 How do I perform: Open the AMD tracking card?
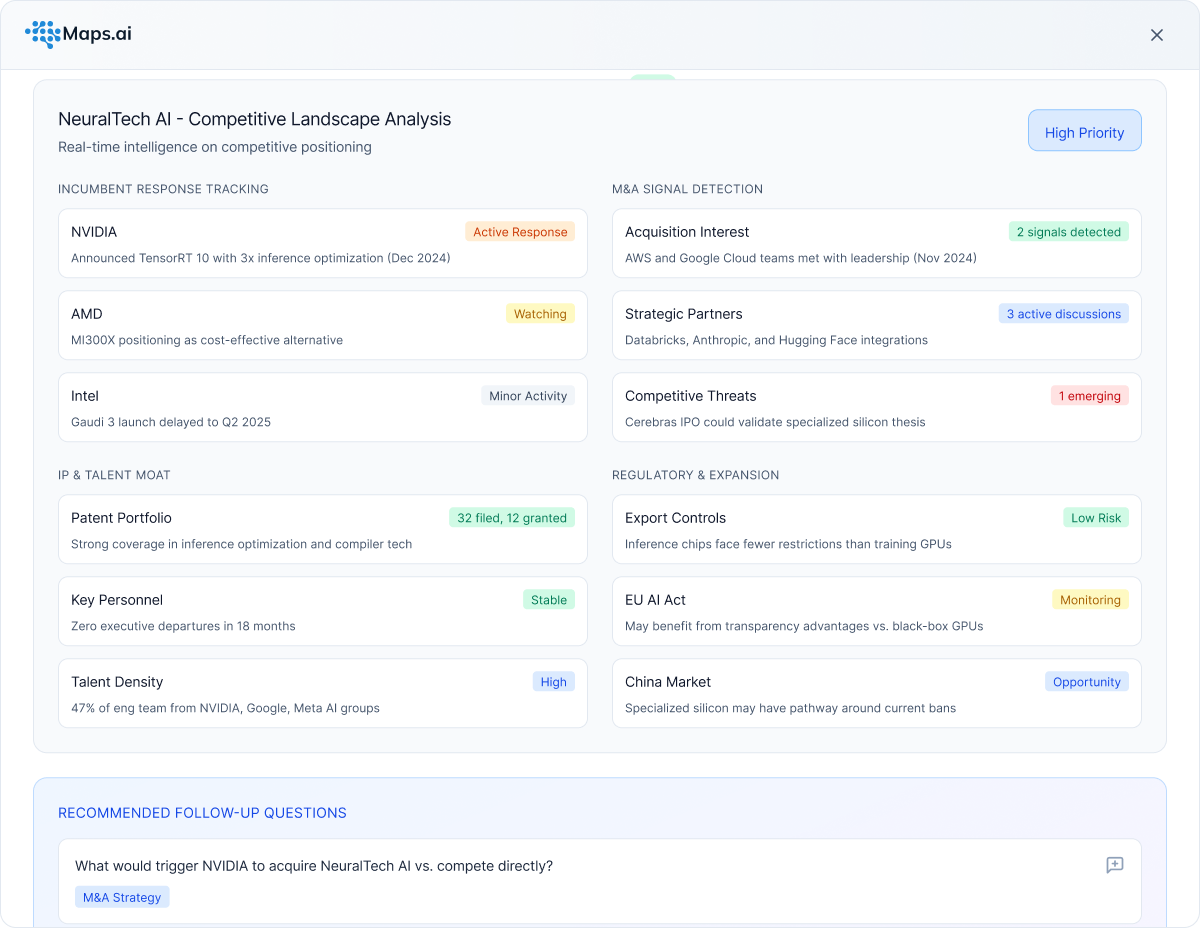[x=322, y=326]
